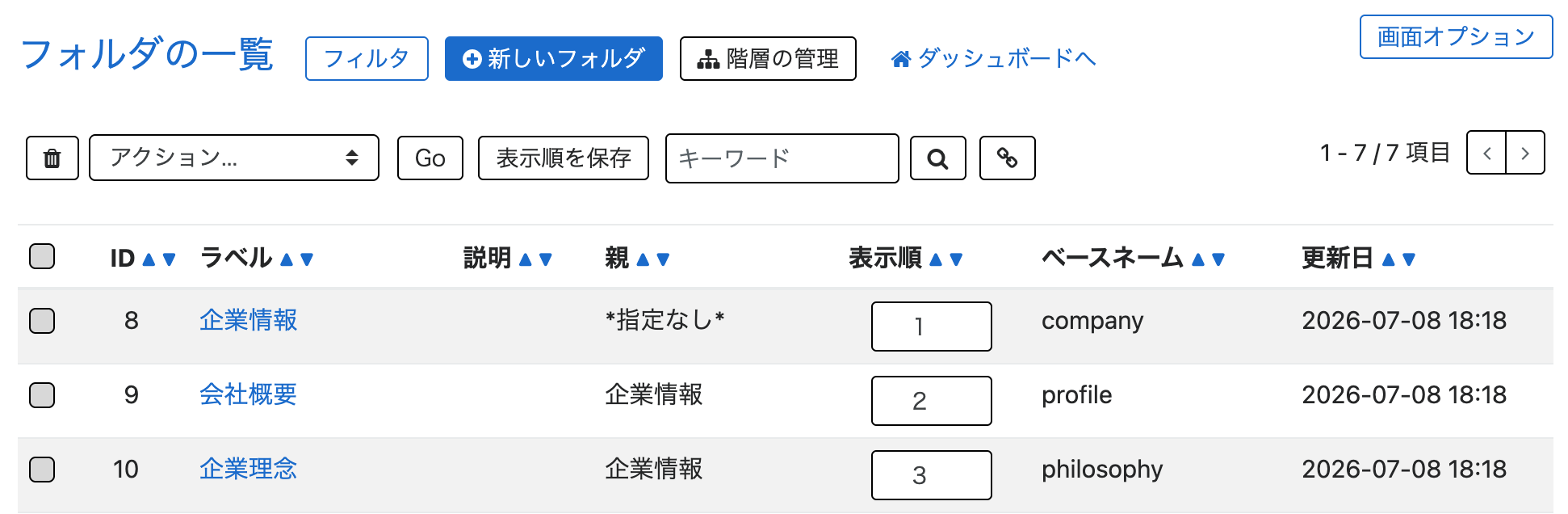Check the box for 企業情報 row

pos(42,321)
